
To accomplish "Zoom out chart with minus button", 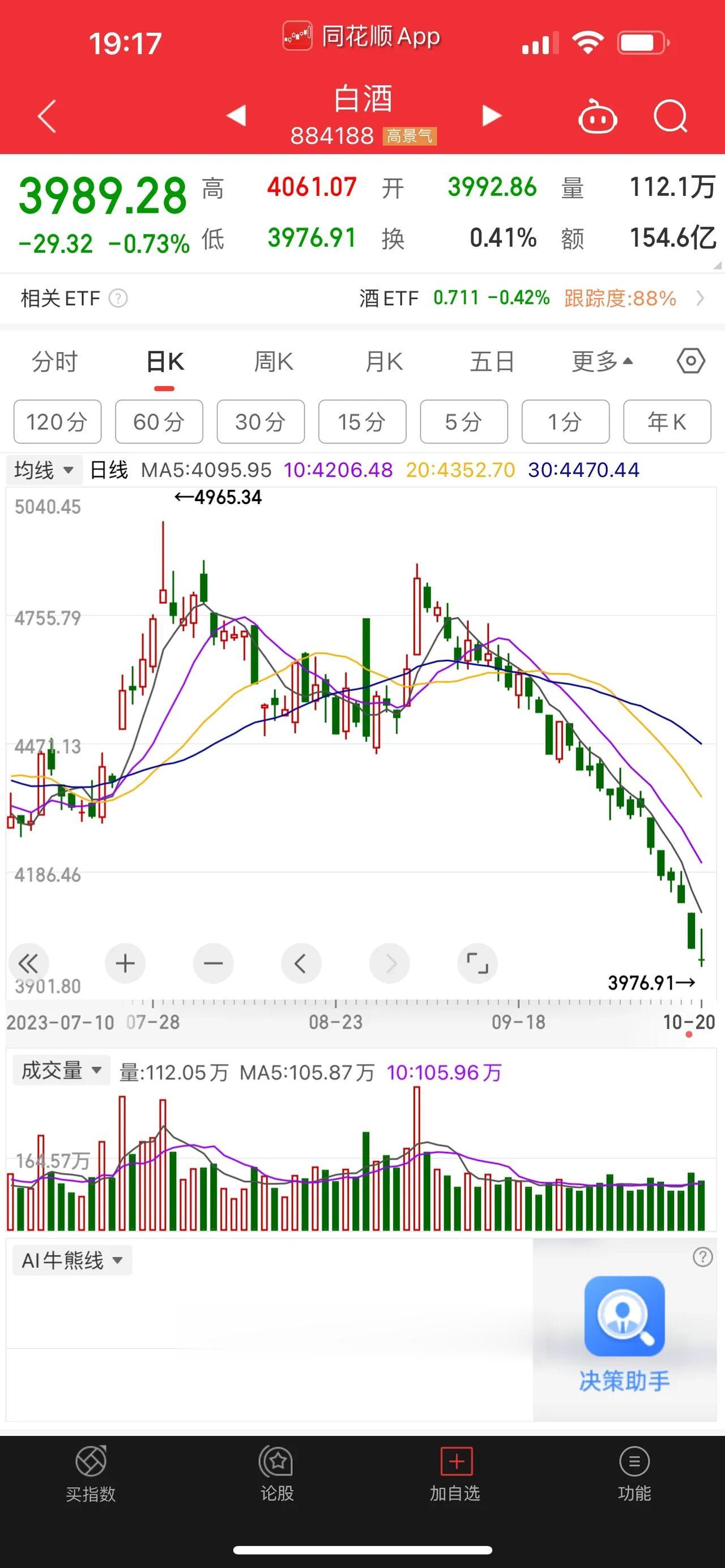I will (x=213, y=963).
